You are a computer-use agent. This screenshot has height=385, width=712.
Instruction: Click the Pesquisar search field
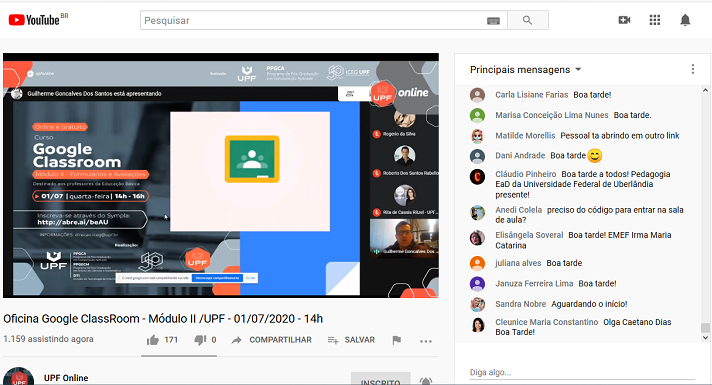313,20
